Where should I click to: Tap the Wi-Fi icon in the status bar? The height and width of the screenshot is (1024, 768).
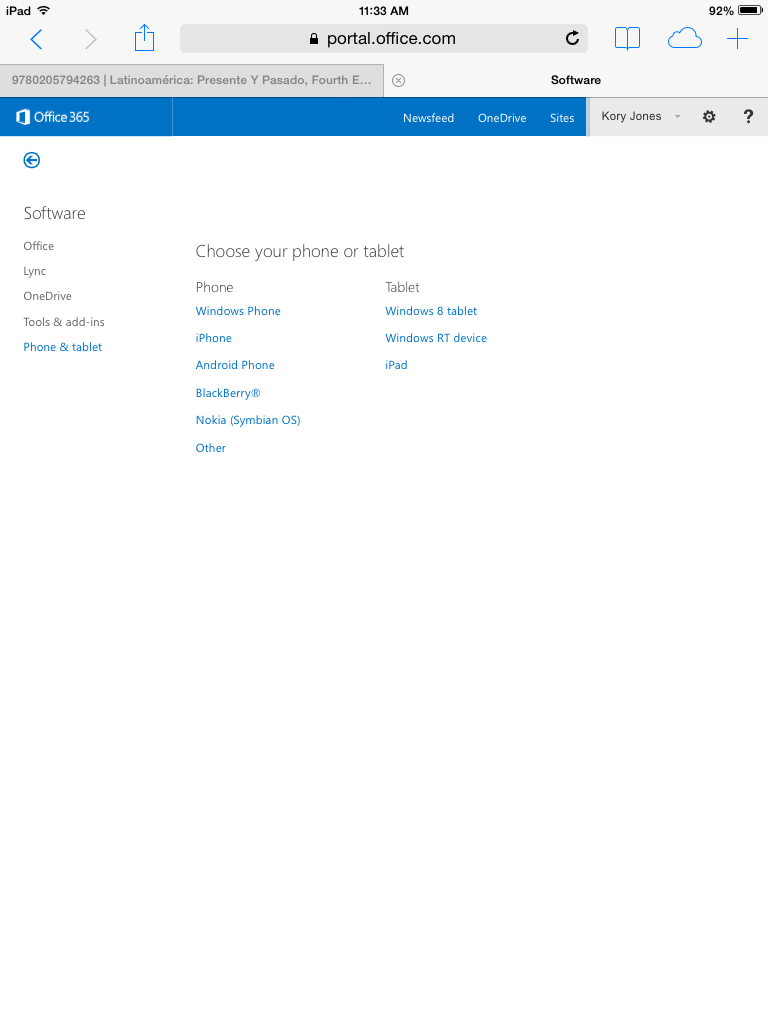click(x=44, y=10)
